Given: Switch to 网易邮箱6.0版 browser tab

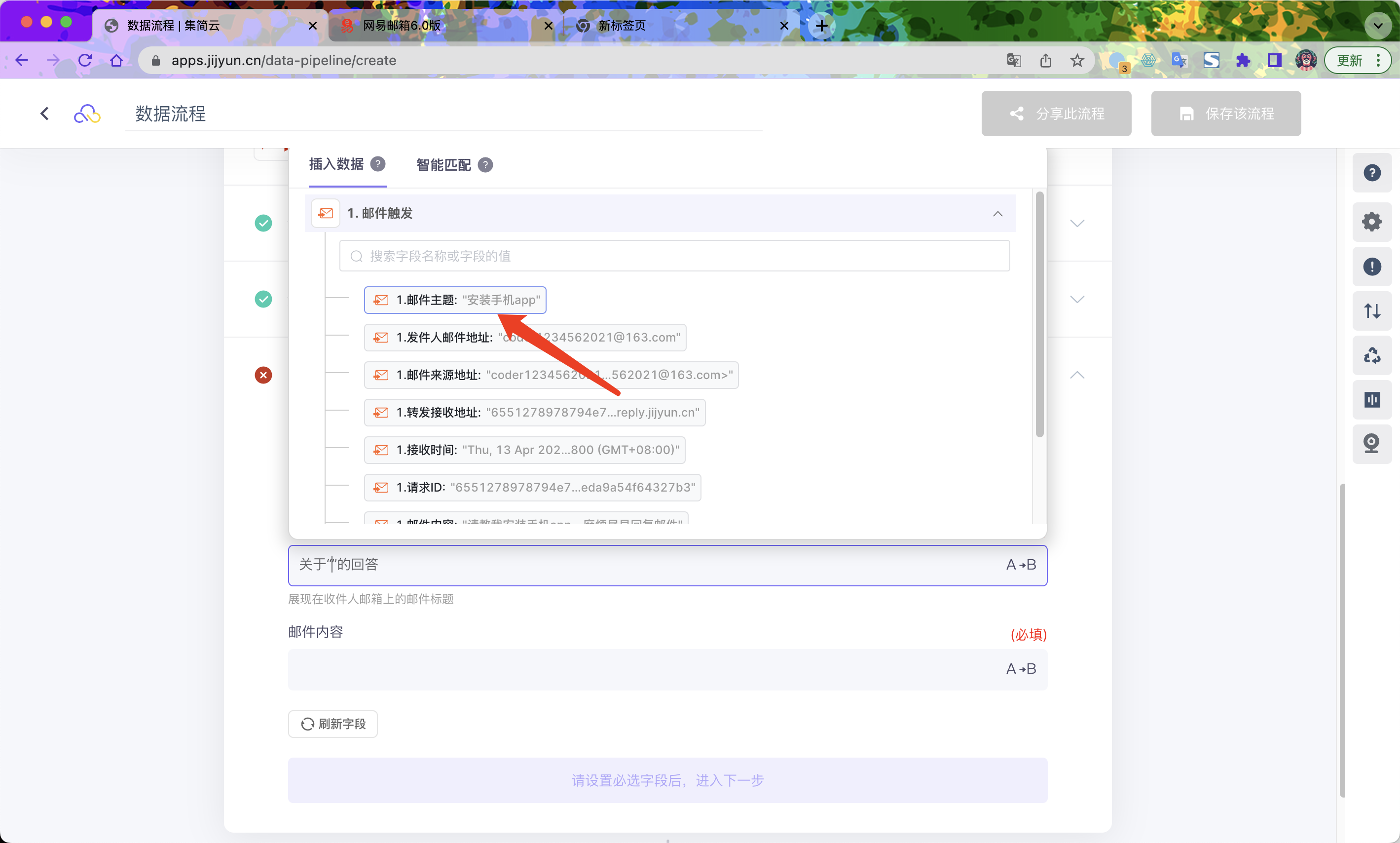Looking at the screenshot, I should tap(402, 26).
